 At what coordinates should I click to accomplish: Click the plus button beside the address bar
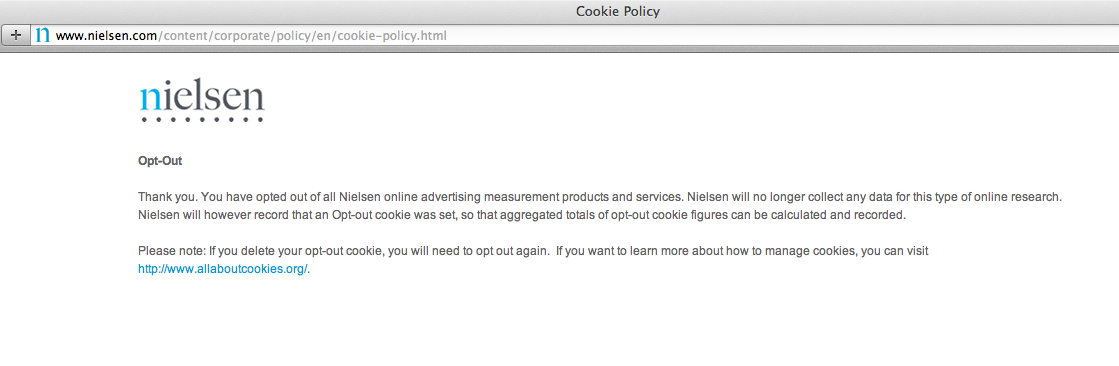(16, 34)
